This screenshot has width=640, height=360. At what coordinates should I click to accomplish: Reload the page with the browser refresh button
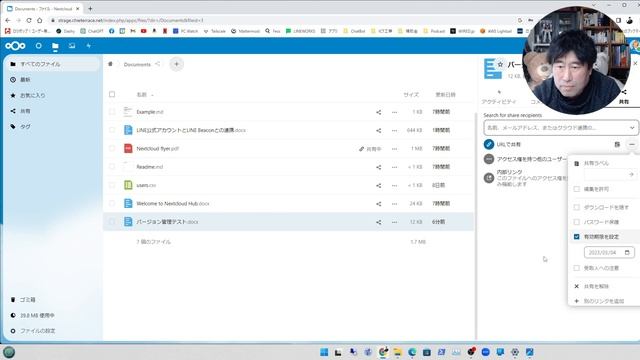point(29,20)
